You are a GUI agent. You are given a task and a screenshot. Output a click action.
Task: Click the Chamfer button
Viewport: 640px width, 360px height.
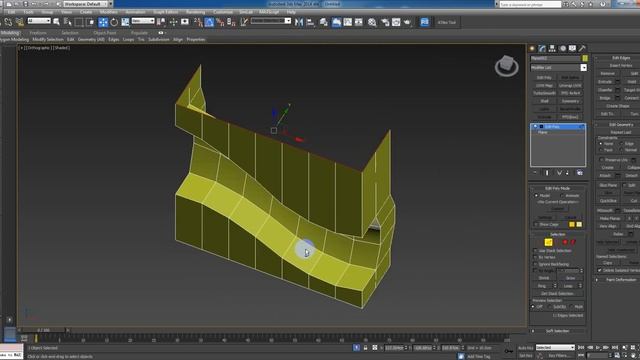click(x=605, y=90)
